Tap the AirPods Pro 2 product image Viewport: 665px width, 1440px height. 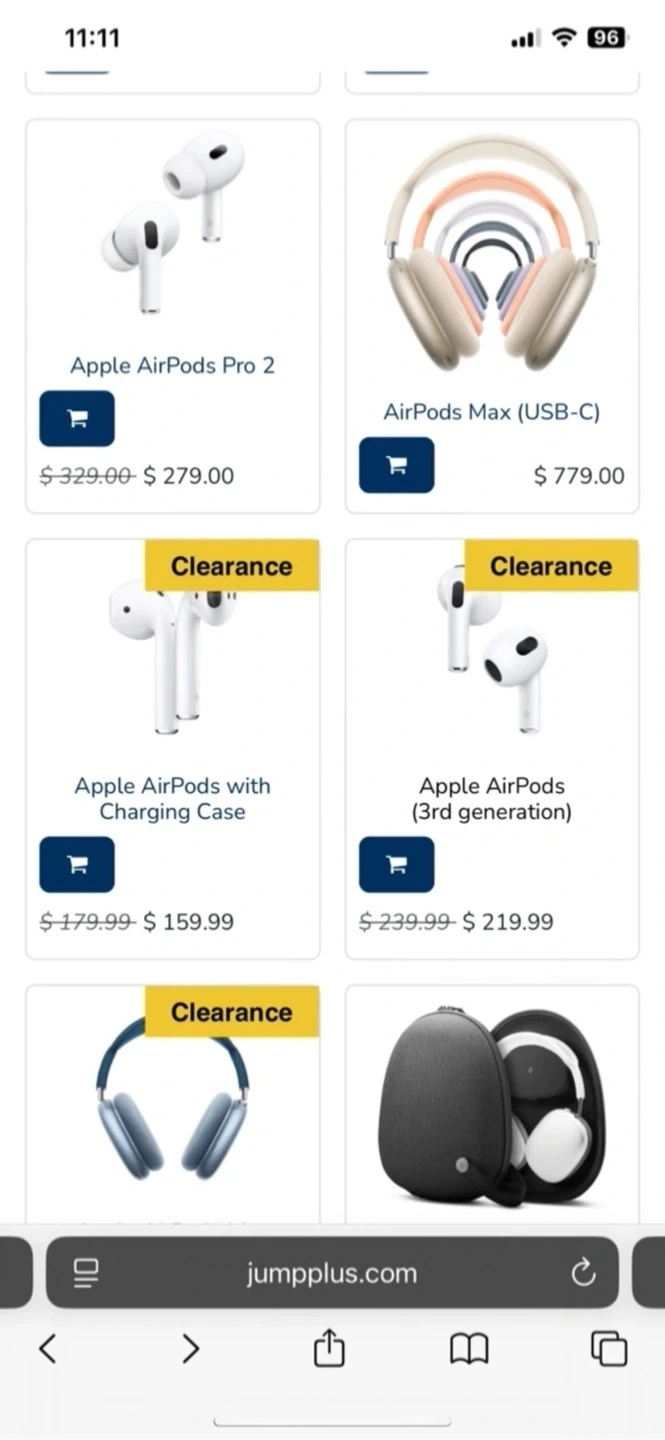(172, 225)
